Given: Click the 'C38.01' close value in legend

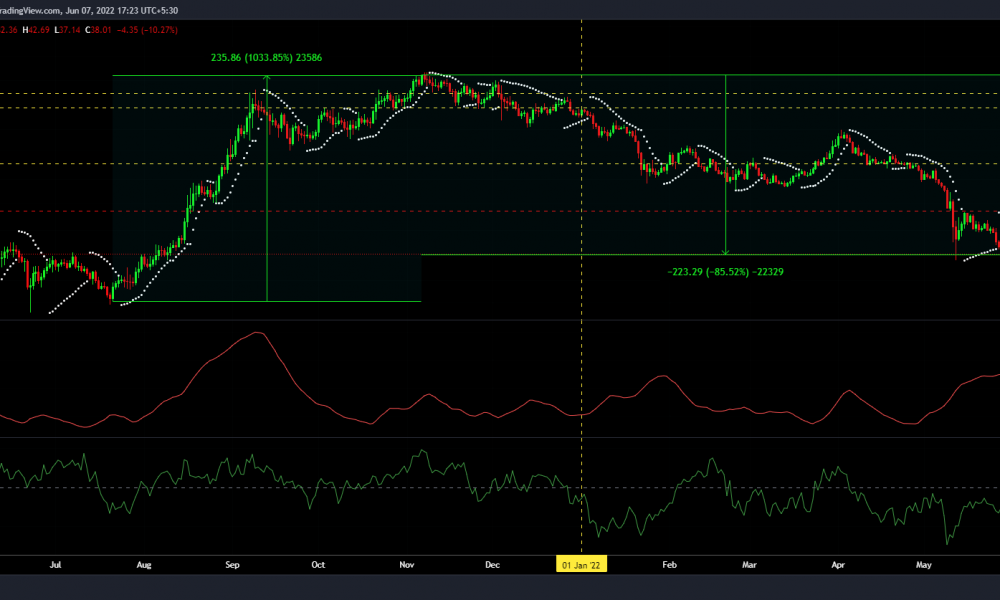Looking at the screenshot, I should (98, 30).
